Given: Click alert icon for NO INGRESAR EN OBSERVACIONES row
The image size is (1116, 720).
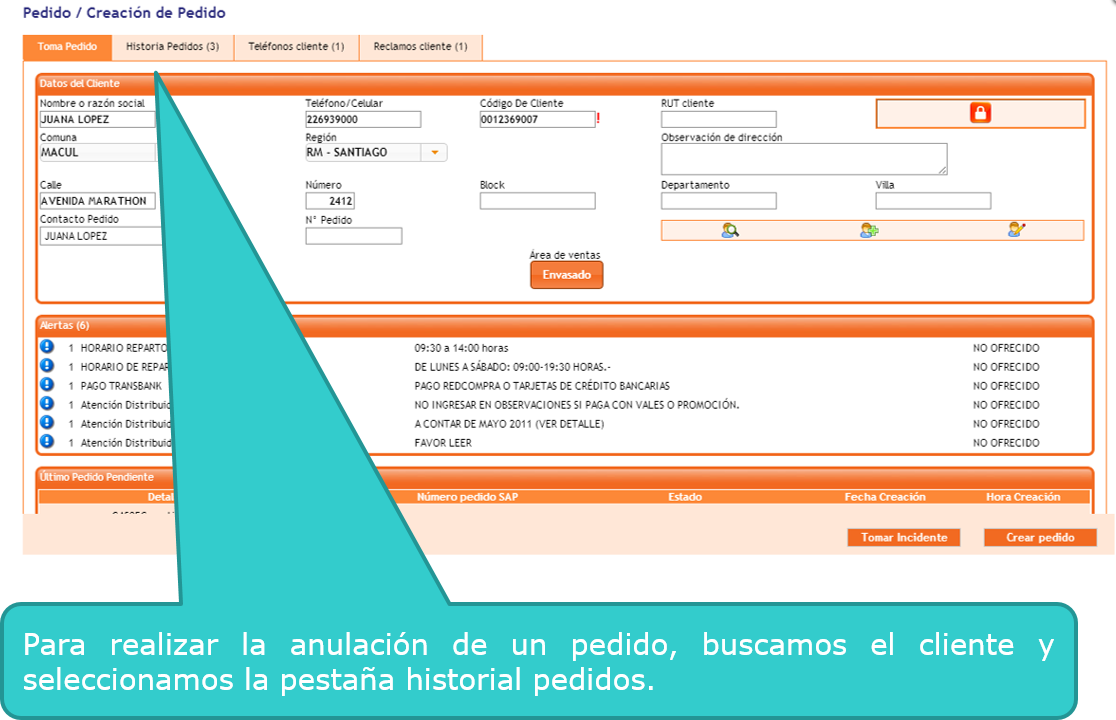Looking at the screenshot, I should point(47,403).
